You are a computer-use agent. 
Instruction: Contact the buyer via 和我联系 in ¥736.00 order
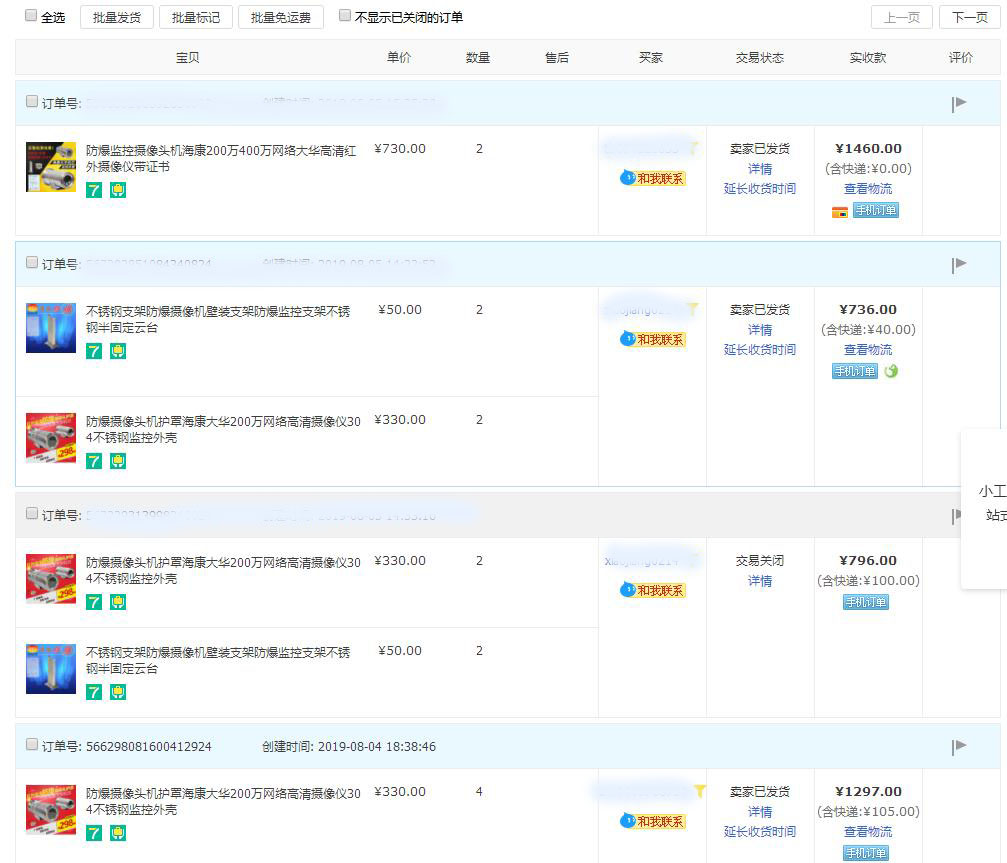click(x=653, y=339)
